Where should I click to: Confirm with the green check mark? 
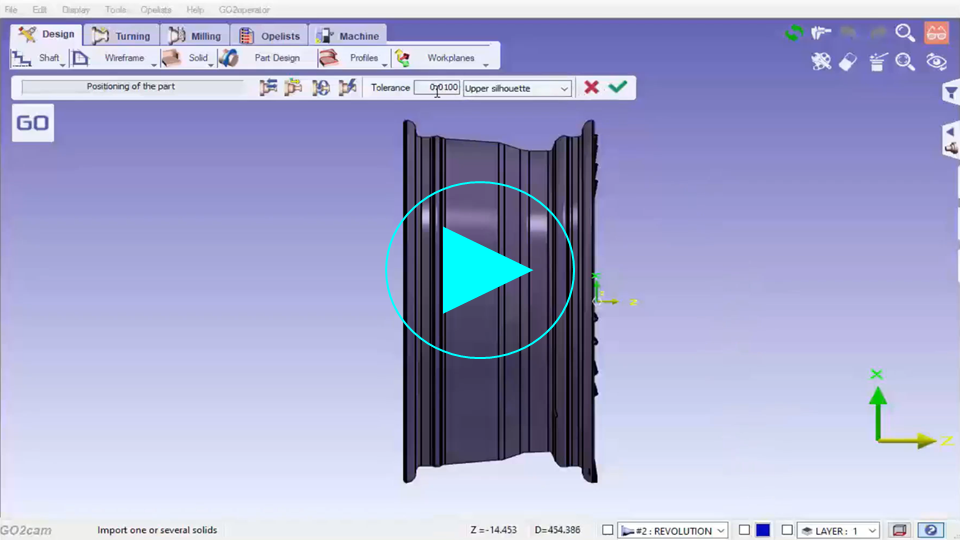tap(618, 87)
